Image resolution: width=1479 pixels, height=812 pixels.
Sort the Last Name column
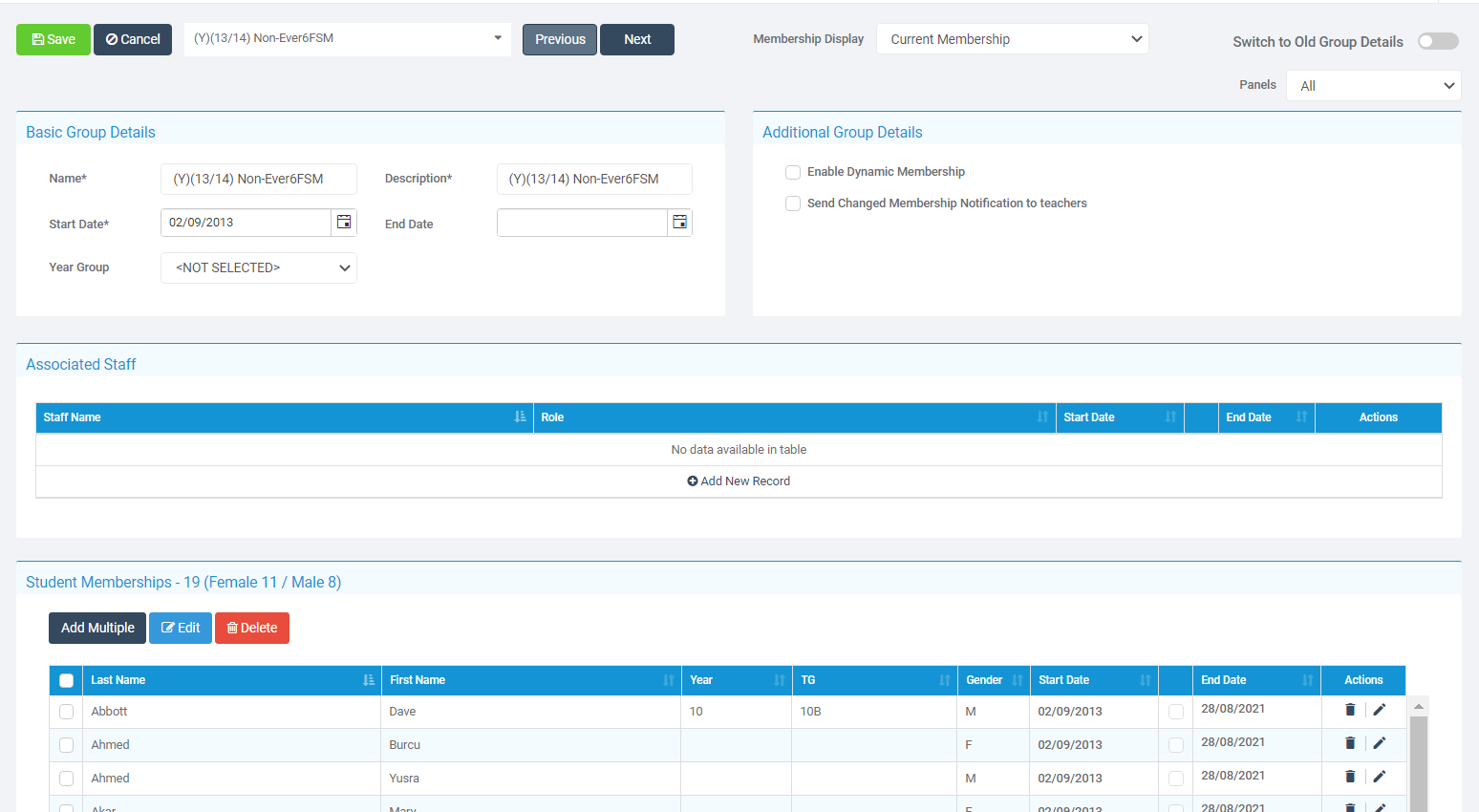pyautogui.click(x=369, y=679)
